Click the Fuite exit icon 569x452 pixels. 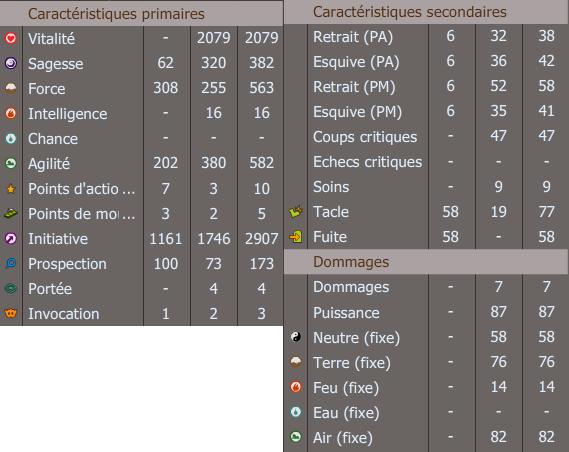[x=296, y=237]
